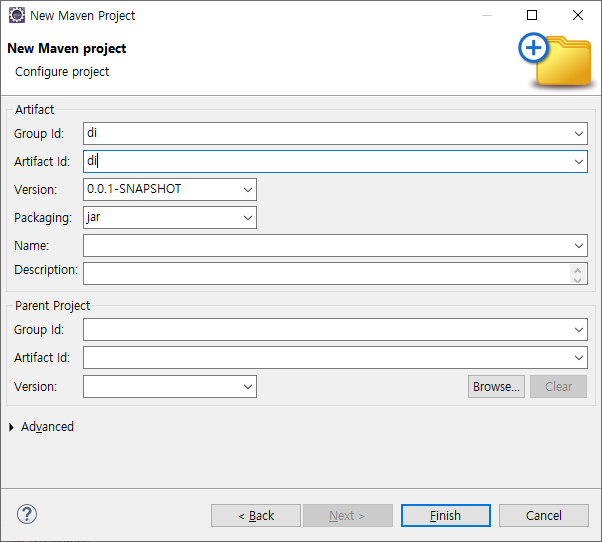Open the Parent Project Version dropdown
Viewport: 602px width, 542px height.
248,387
